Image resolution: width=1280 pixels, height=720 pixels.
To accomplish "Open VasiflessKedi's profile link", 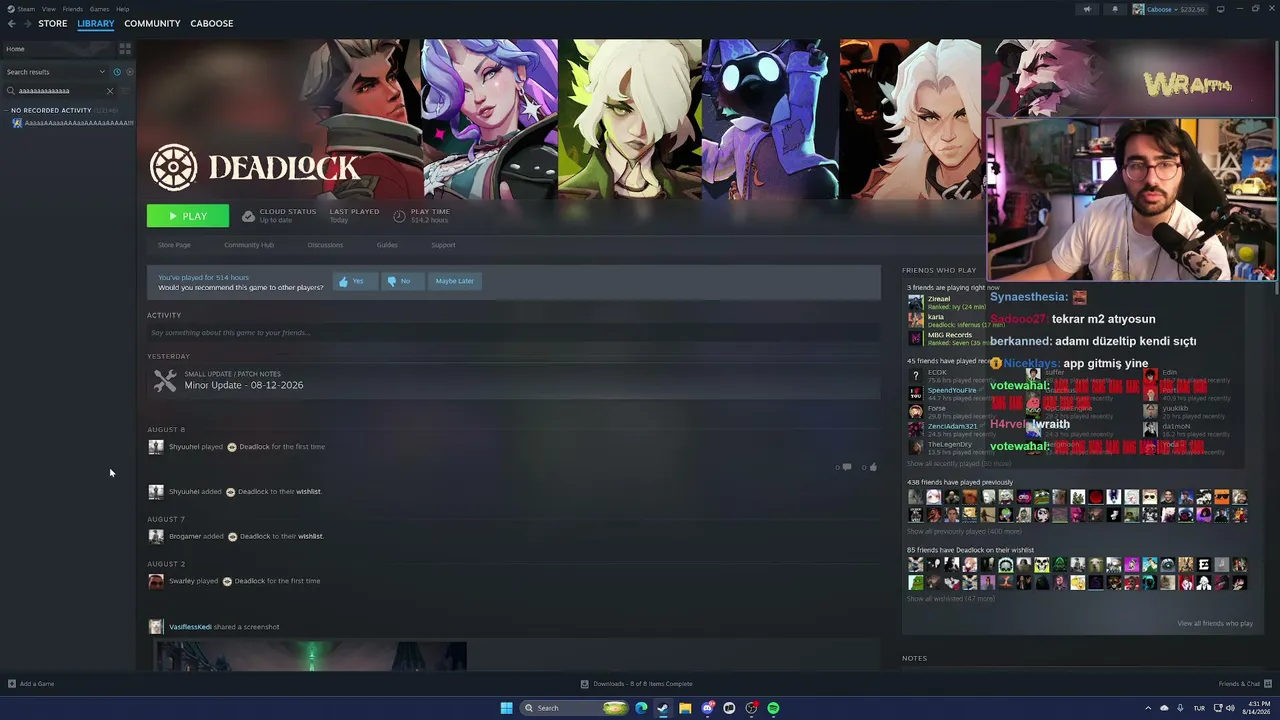I will 190,627.
